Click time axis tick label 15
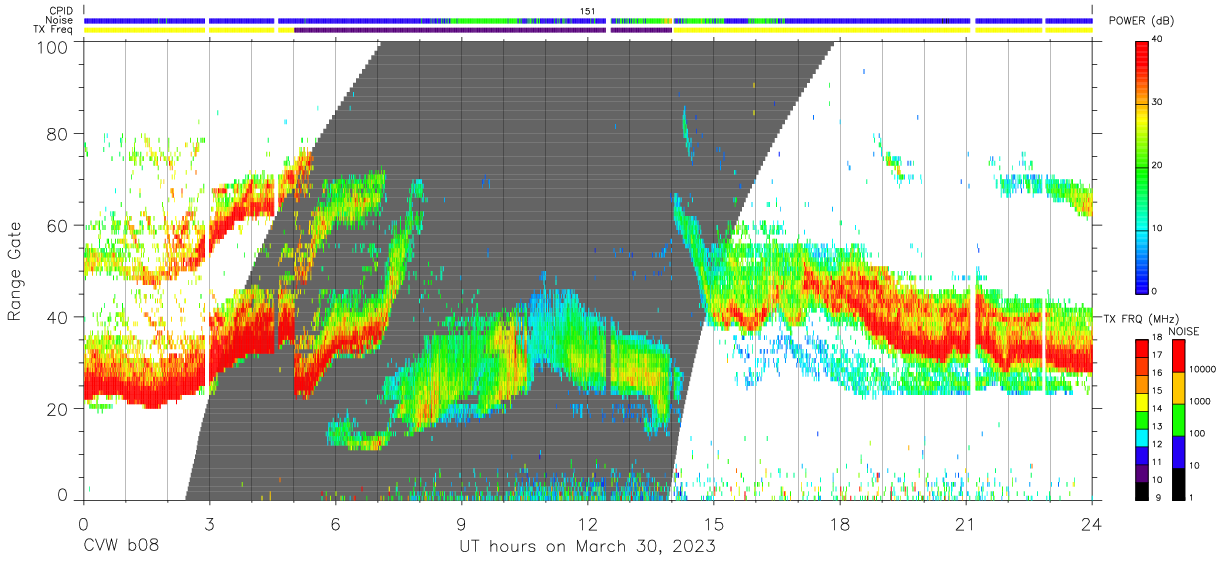This screenshot has height=567, width=1228. 713,525
